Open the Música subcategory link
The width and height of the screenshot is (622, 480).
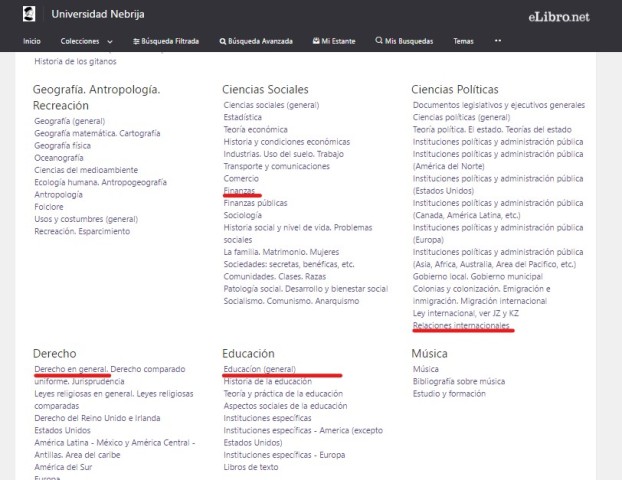point(426,369)
